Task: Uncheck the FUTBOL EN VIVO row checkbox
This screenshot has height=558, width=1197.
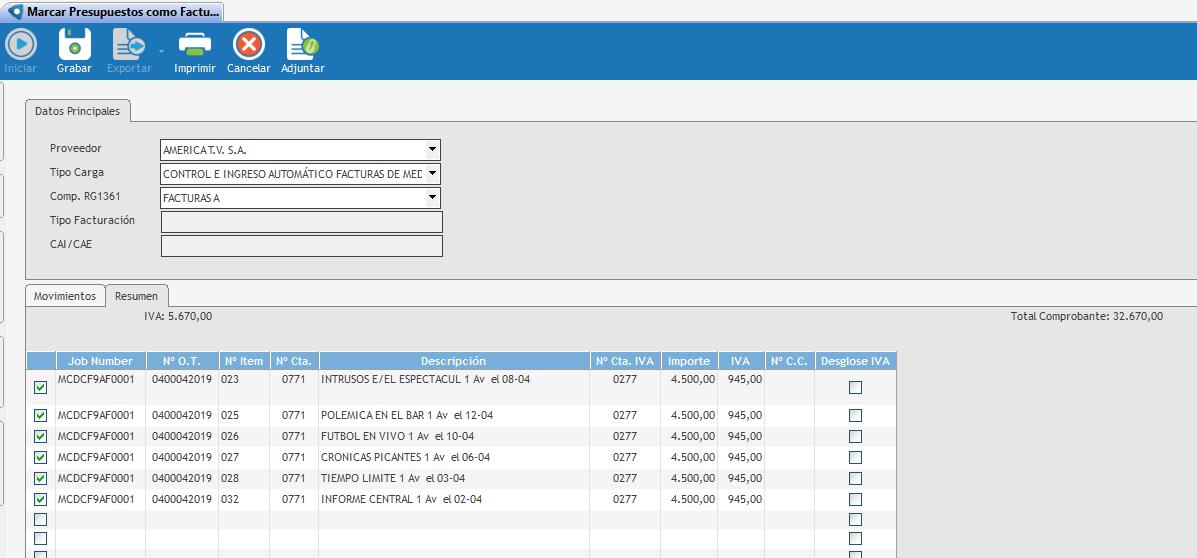Action: tap(41, 436)
